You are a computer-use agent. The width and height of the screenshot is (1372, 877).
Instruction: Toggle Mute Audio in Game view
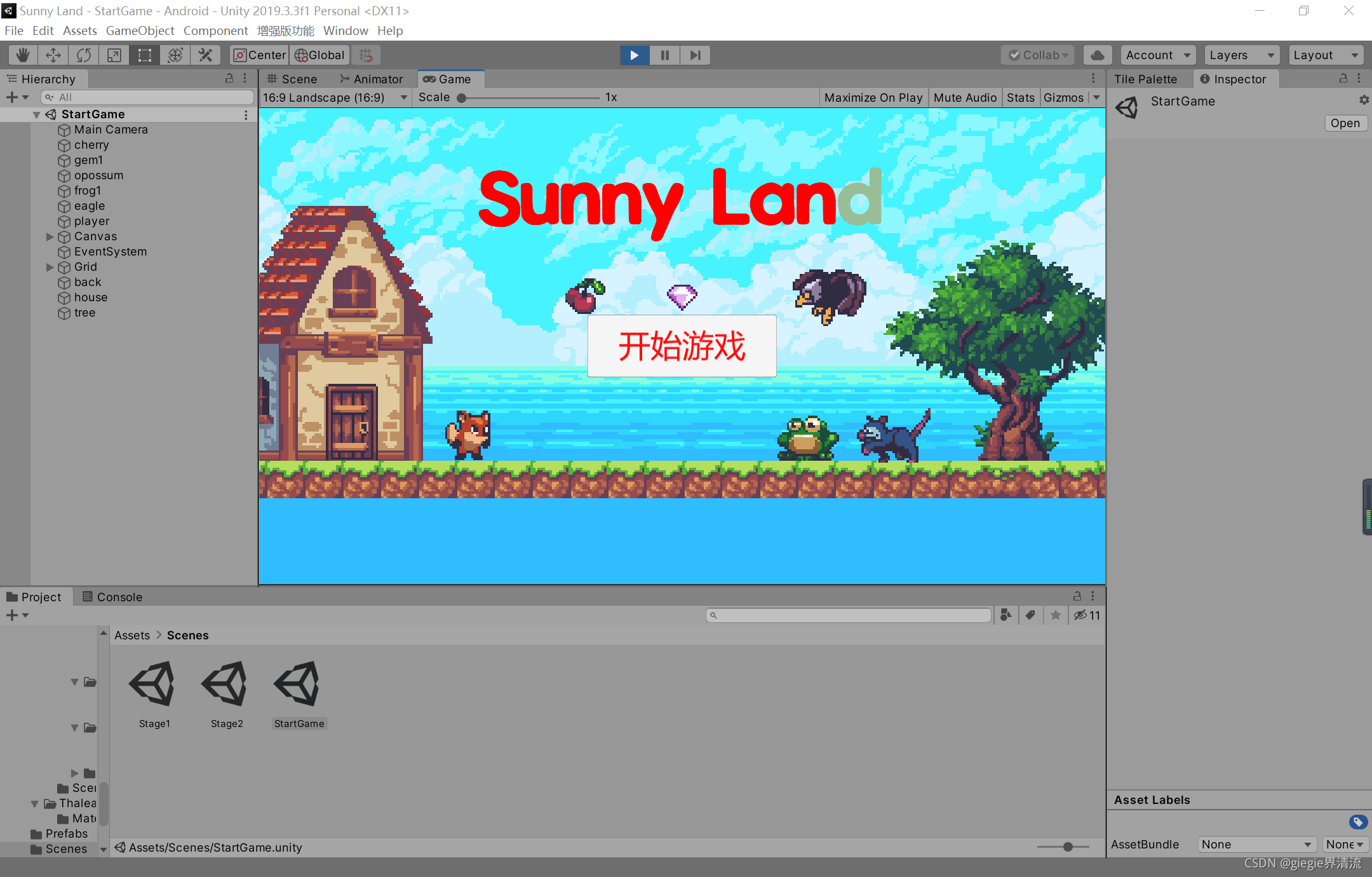[x=965, y=97]
